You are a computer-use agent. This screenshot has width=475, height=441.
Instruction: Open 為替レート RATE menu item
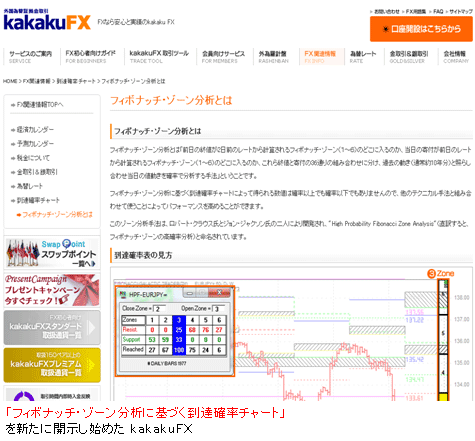pos(363,57)
